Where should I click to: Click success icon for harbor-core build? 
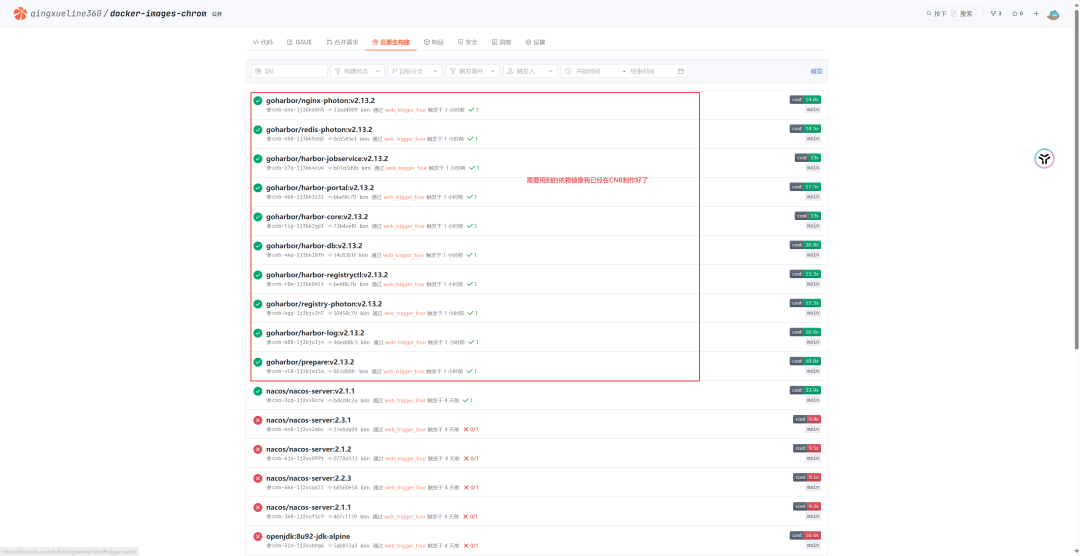pyautogui.click(x=258, y=216)
